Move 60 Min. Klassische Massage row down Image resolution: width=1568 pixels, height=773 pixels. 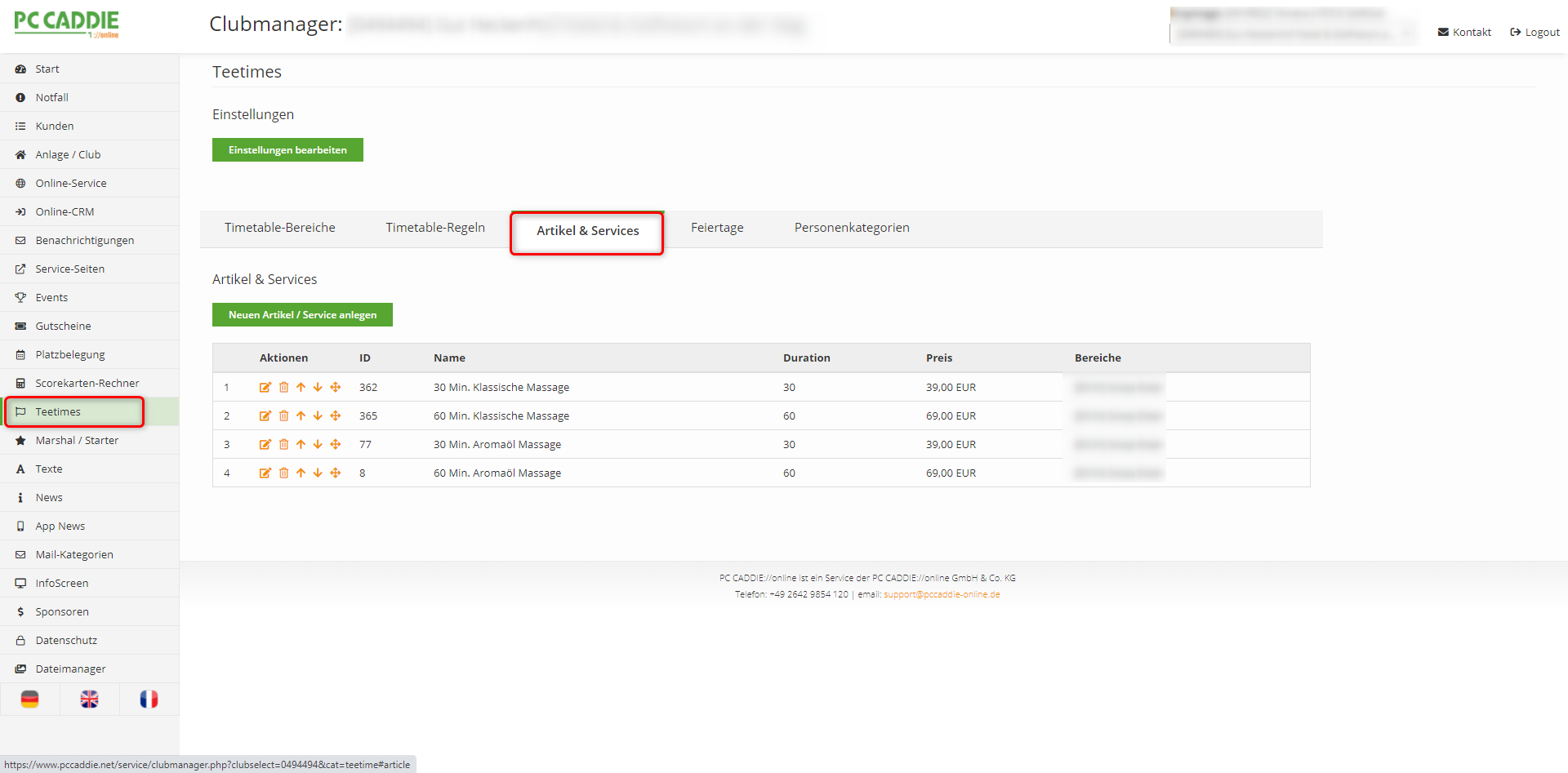click(318, 416)
